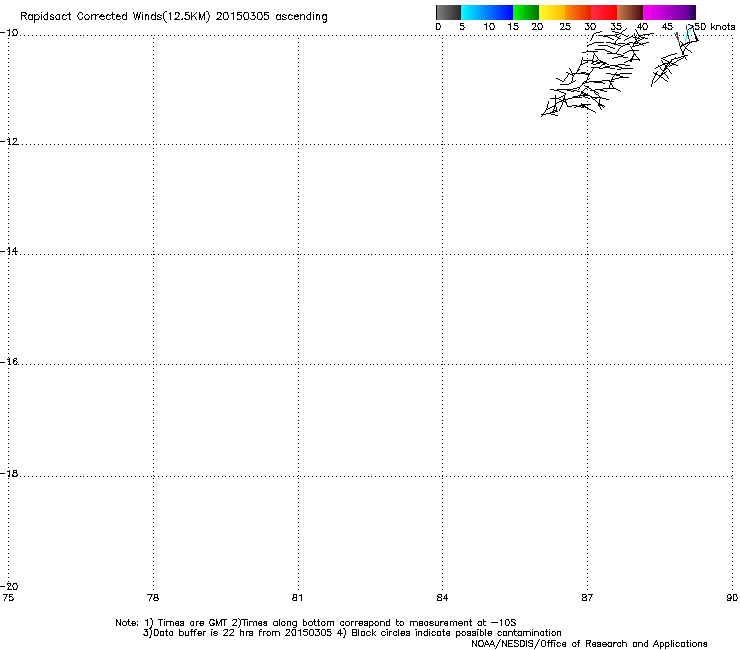Click the latitude label '-18'
The width and height of the screenshot is (740, 650).
(9, 473)
